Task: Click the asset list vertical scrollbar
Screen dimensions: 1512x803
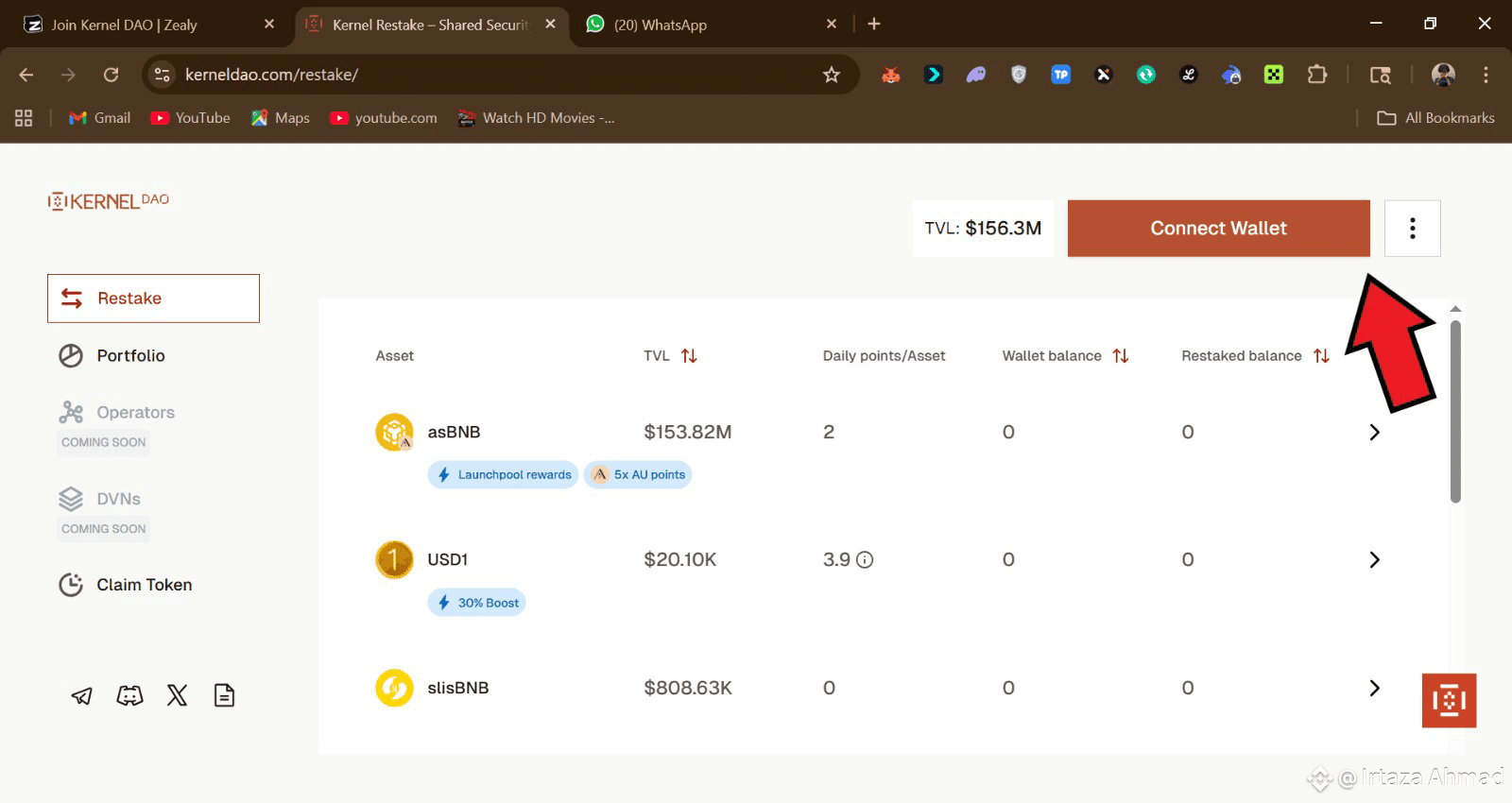Action: 1455,412
